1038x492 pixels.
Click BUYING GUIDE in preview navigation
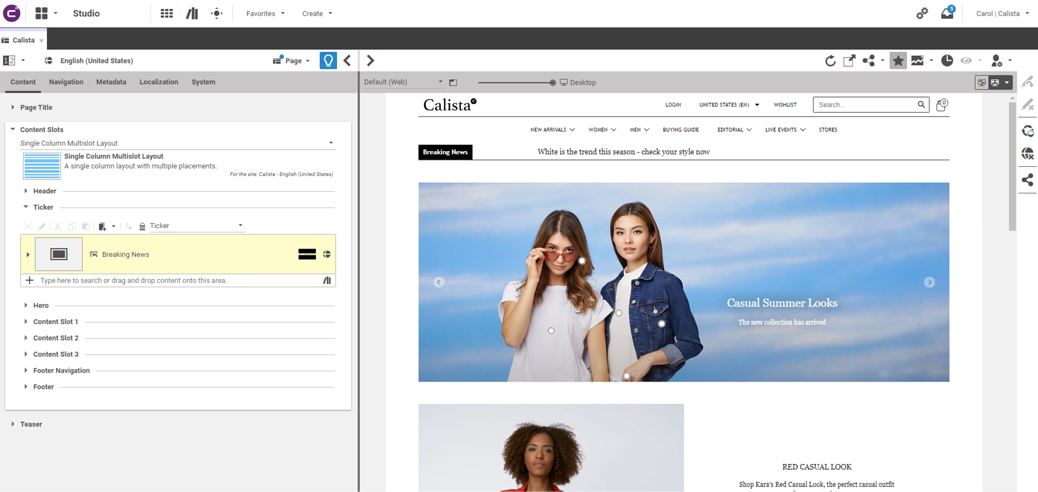point(681,130)
